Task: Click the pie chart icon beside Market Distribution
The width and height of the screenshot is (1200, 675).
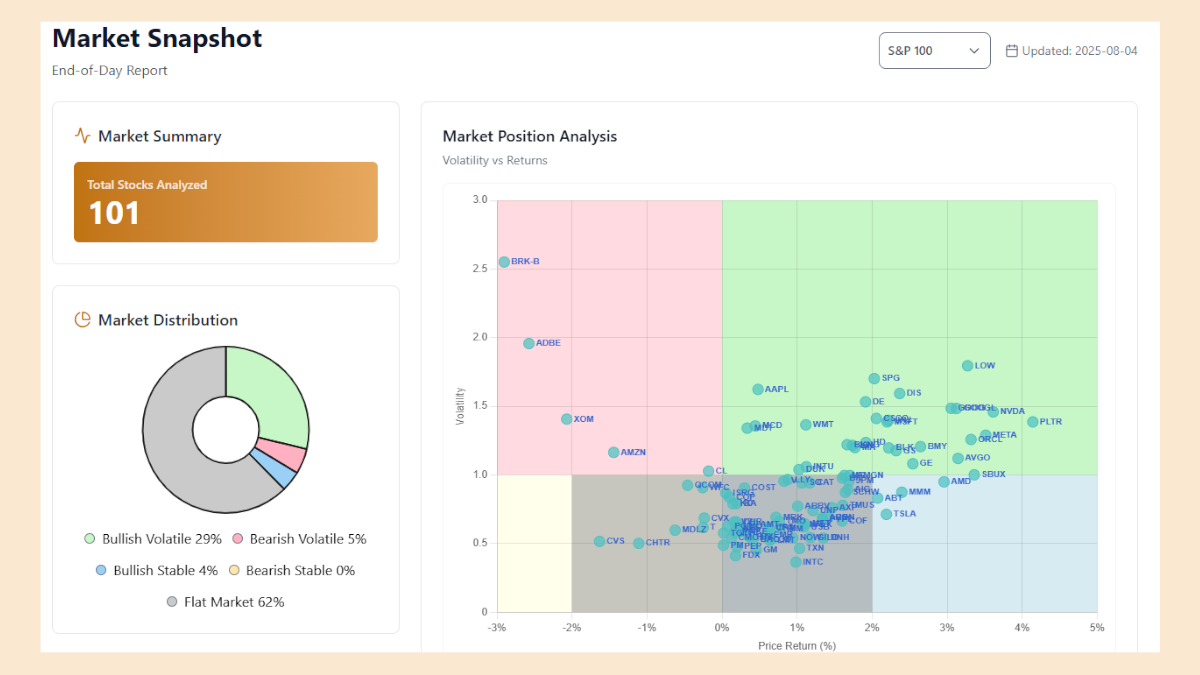Action: coord(83,320)
